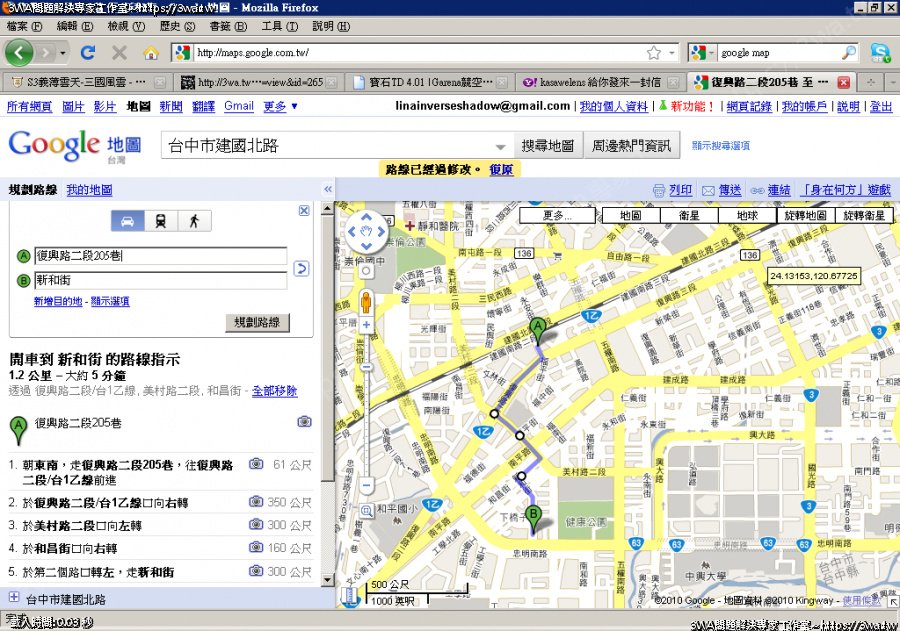Expand the 台中市建國北路 result at panel bottom
Image resolution: width=900 pixels, height=631 pixels.
13,598
